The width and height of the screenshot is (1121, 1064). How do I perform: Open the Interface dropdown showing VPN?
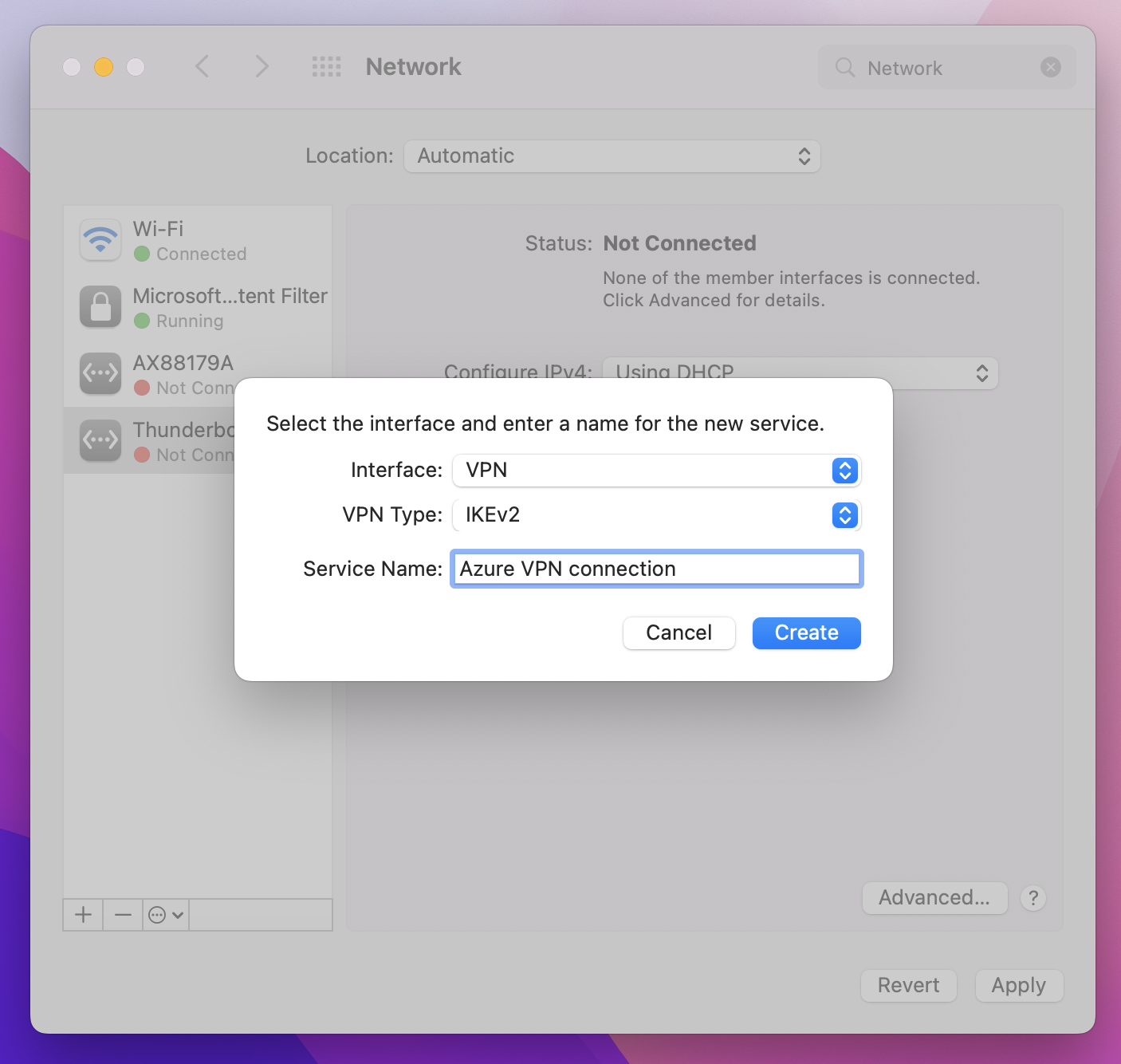844,471
